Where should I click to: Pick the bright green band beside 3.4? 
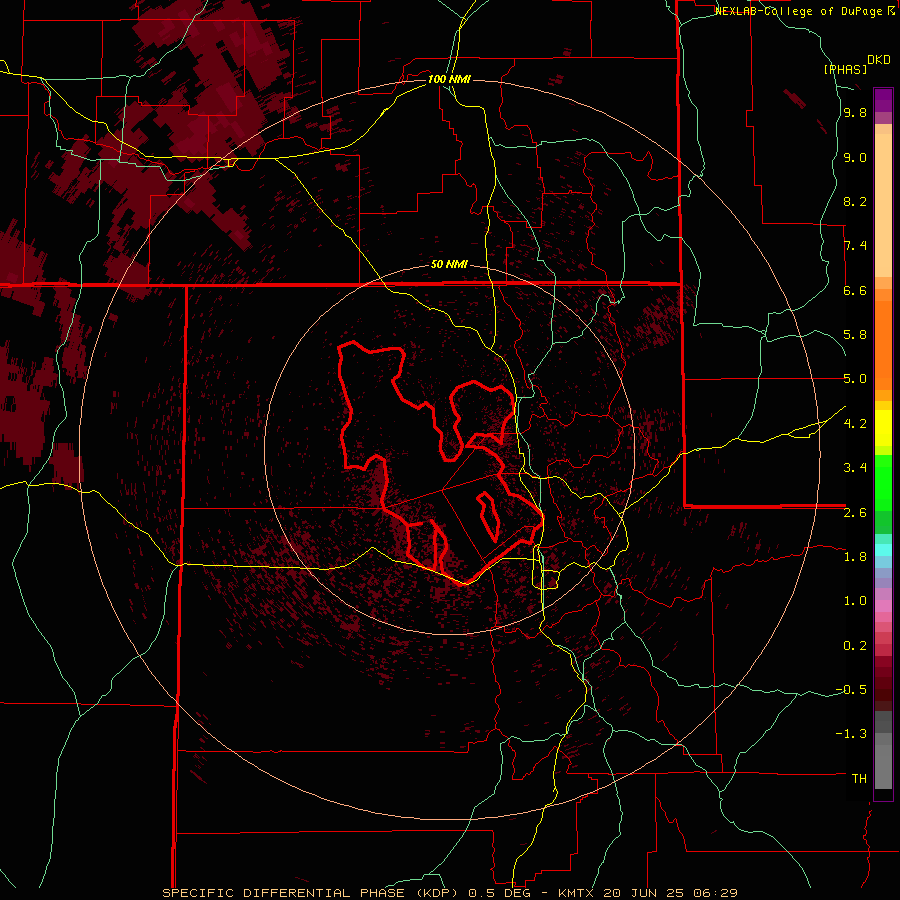pos(883,482)
